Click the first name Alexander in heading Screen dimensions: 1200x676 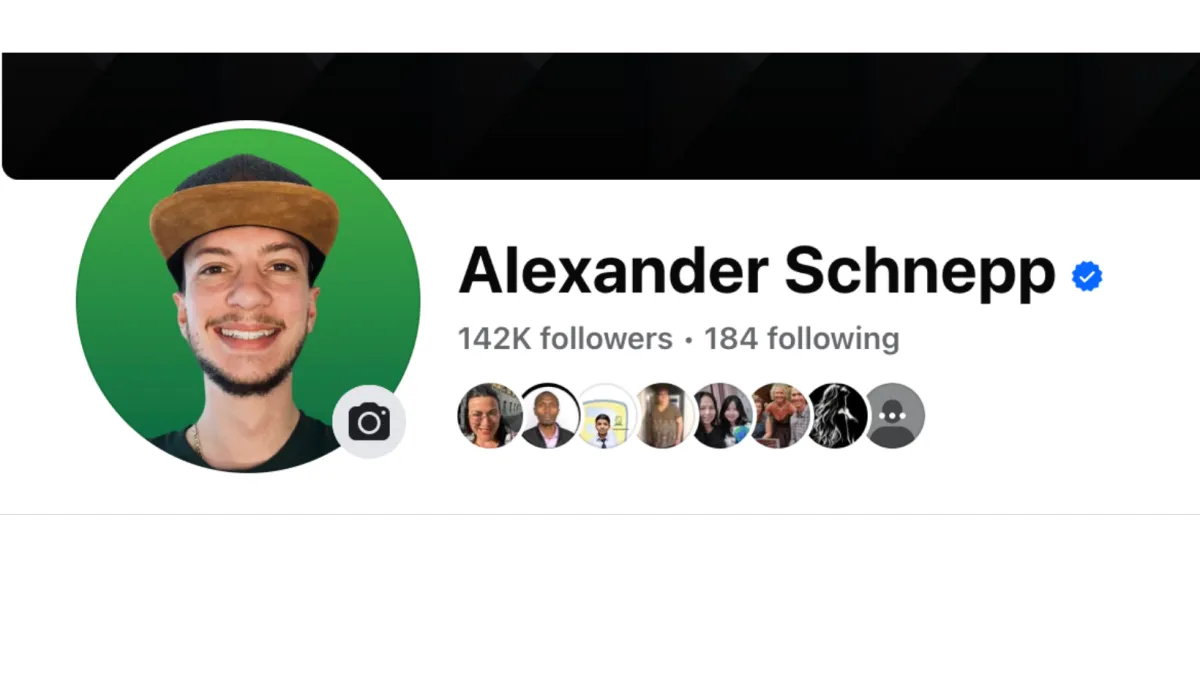pyautogui.click(x=613, y=272)
